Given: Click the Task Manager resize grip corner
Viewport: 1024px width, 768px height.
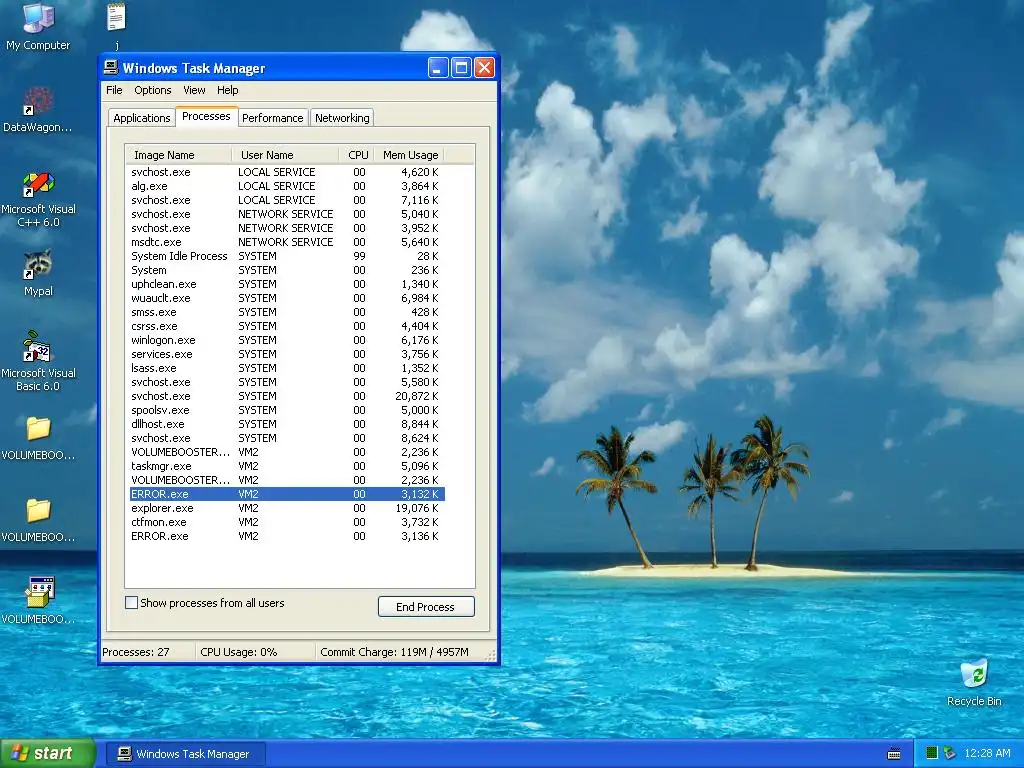Looking at the screenshot, I should (x=491, y=656).
